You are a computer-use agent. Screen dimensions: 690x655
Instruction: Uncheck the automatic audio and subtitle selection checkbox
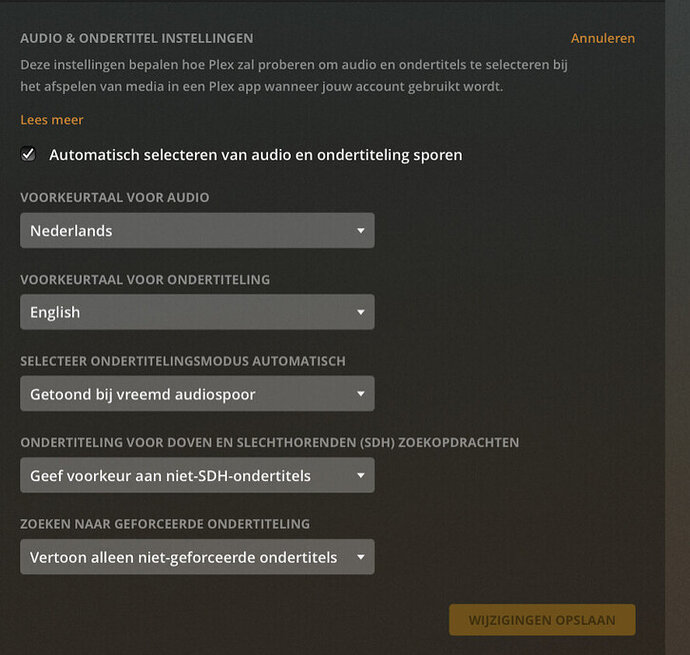[29, 155]
